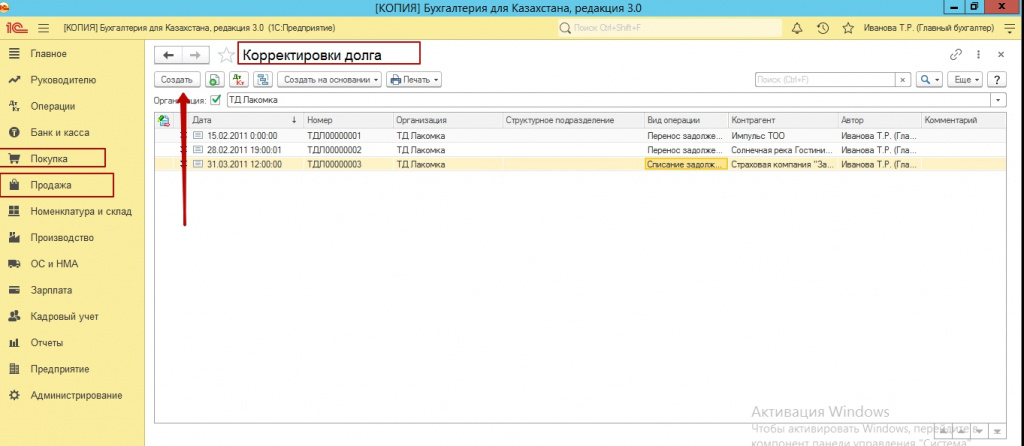
Task: Select ТДЛ00000002 number cell
Action: (349, 150)
